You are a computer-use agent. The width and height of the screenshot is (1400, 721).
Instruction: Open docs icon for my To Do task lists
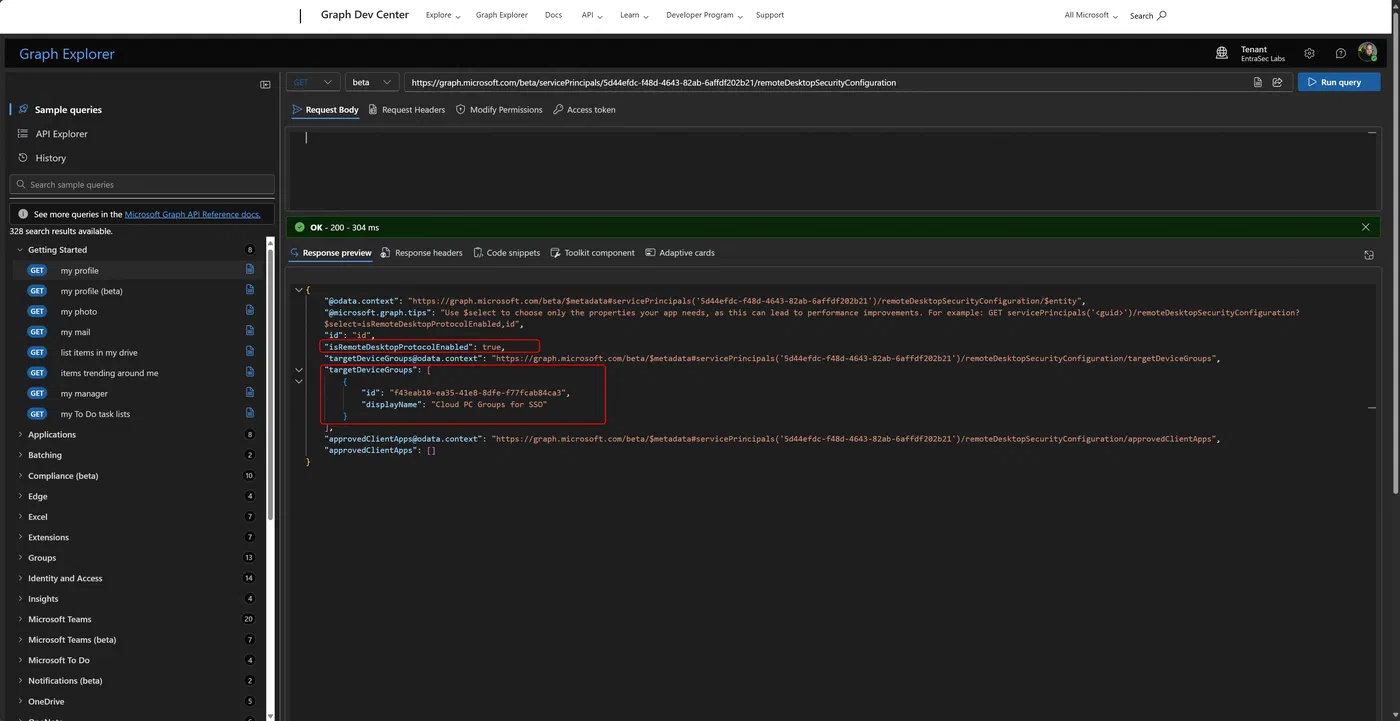tap(250, 414)
